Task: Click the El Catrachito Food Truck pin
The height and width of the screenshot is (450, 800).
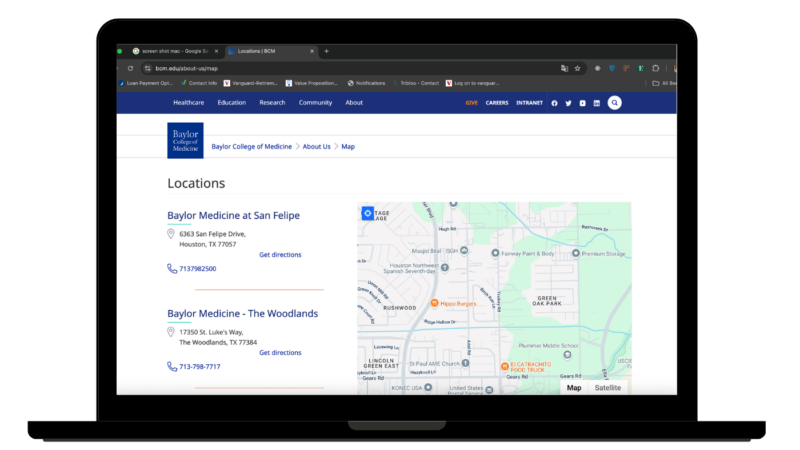Action: coord(505,366)
